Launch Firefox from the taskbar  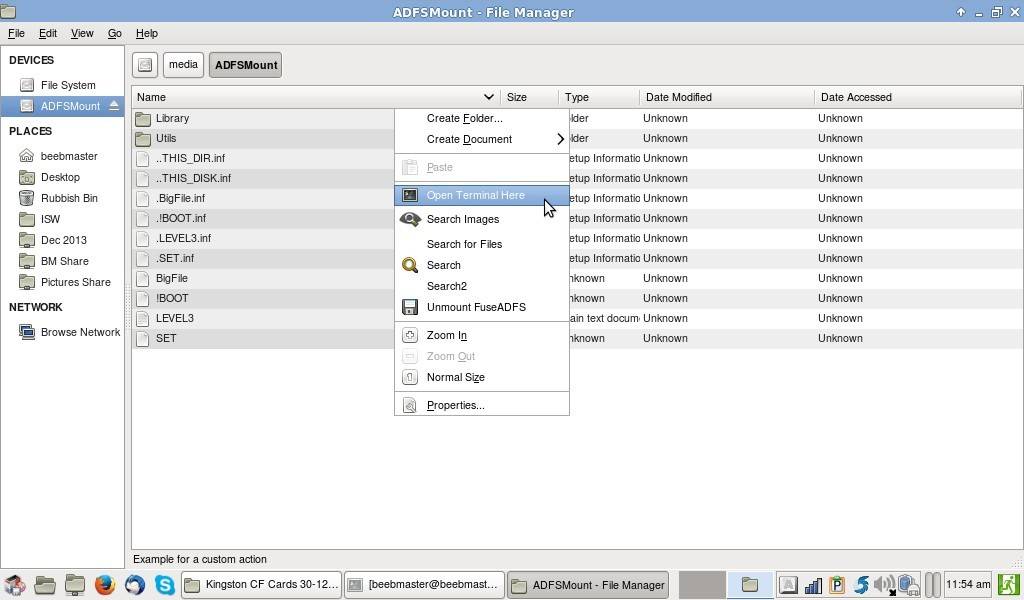tap(104, 584)
